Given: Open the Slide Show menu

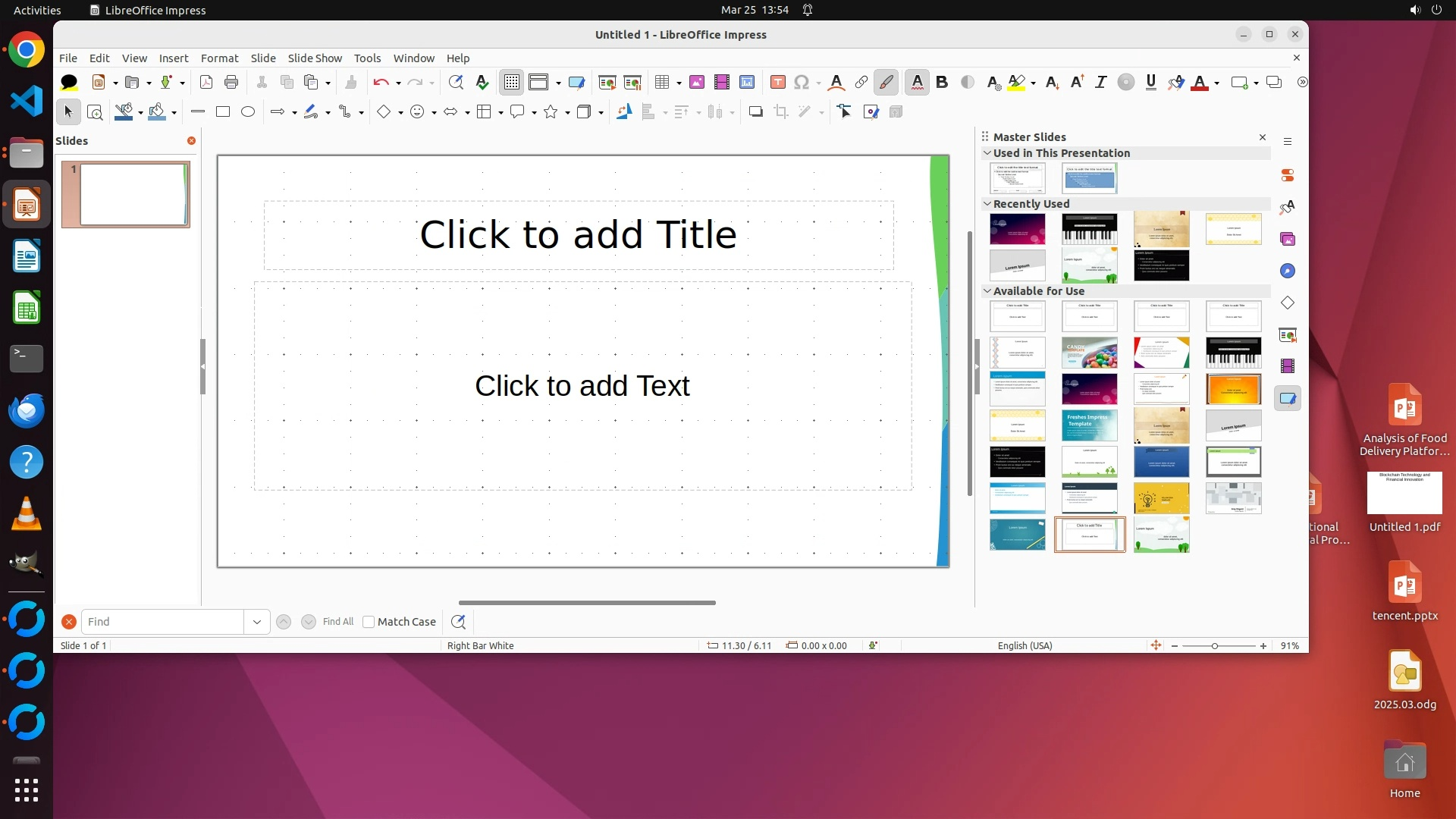Looking at the screenshot, I should coord(315,58).
